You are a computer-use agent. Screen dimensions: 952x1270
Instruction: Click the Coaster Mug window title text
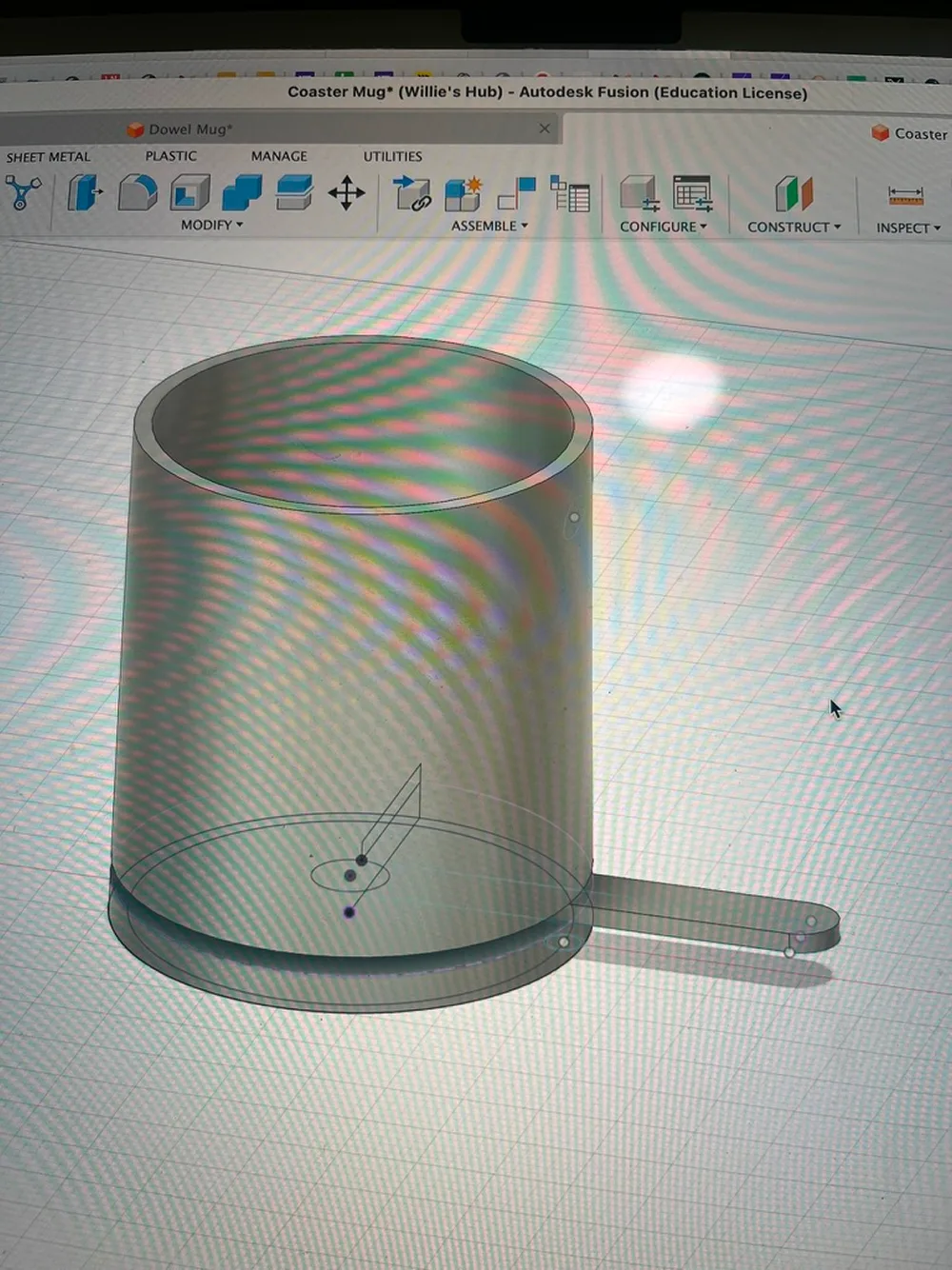point(547,92)
